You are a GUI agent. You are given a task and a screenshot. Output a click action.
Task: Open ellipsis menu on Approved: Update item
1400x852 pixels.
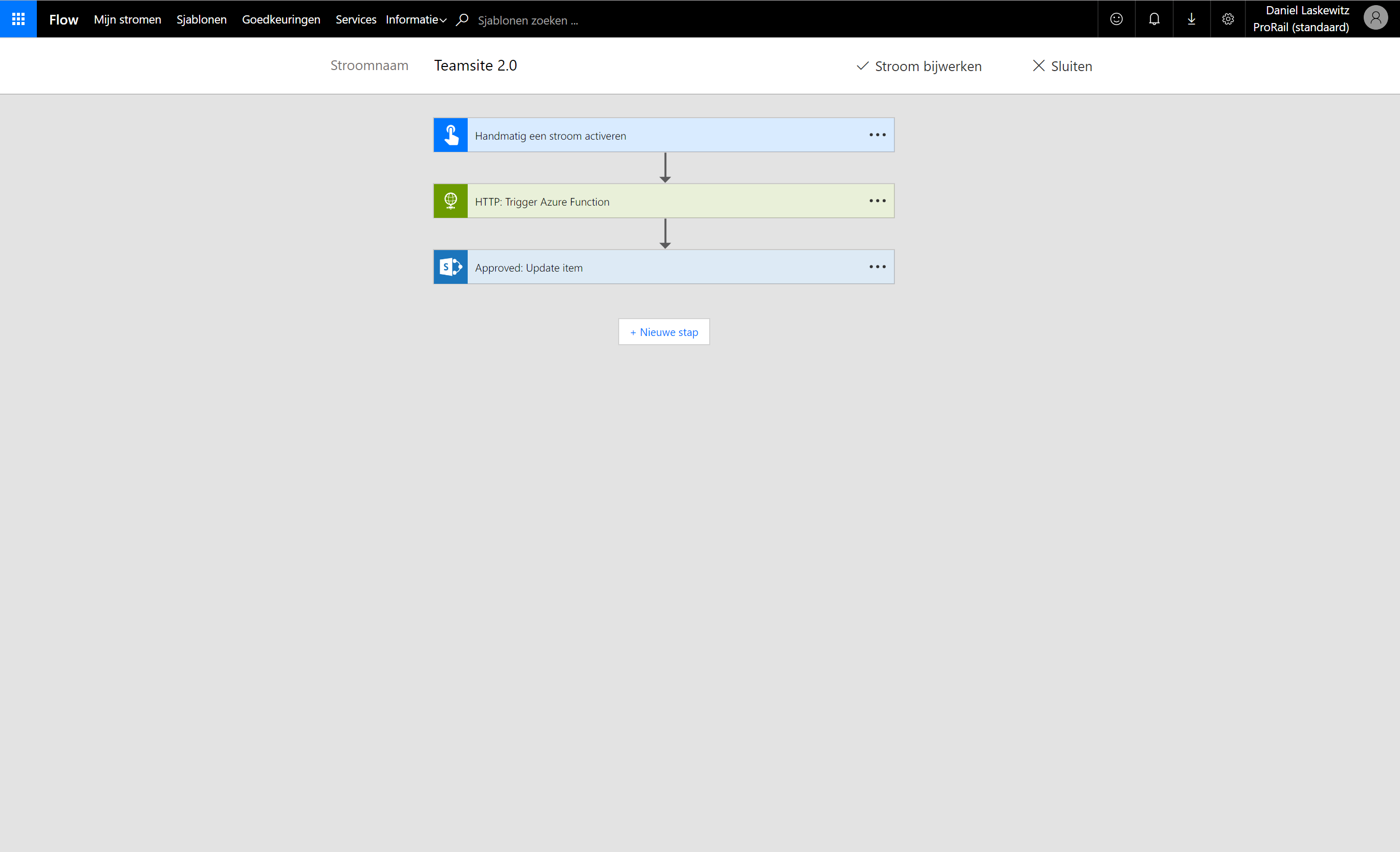[x=877, y=267]
